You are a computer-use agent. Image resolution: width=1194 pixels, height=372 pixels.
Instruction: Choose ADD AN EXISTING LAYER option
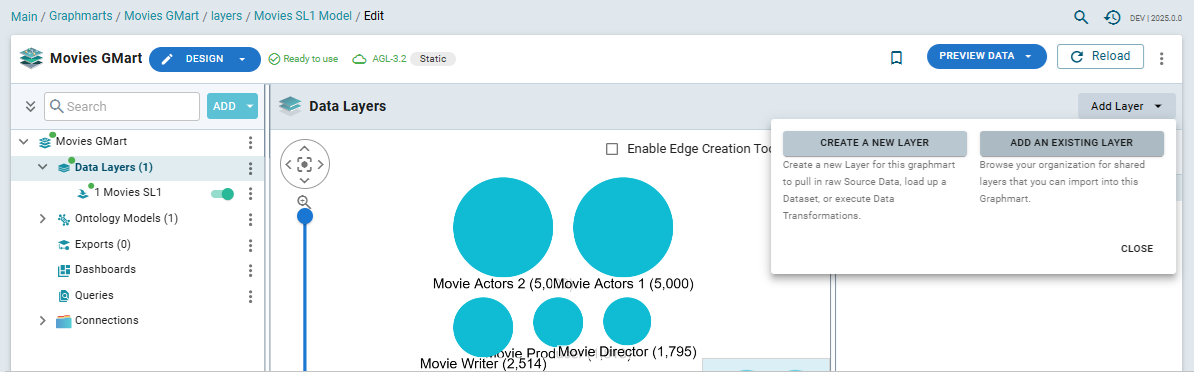point(1071,143)
